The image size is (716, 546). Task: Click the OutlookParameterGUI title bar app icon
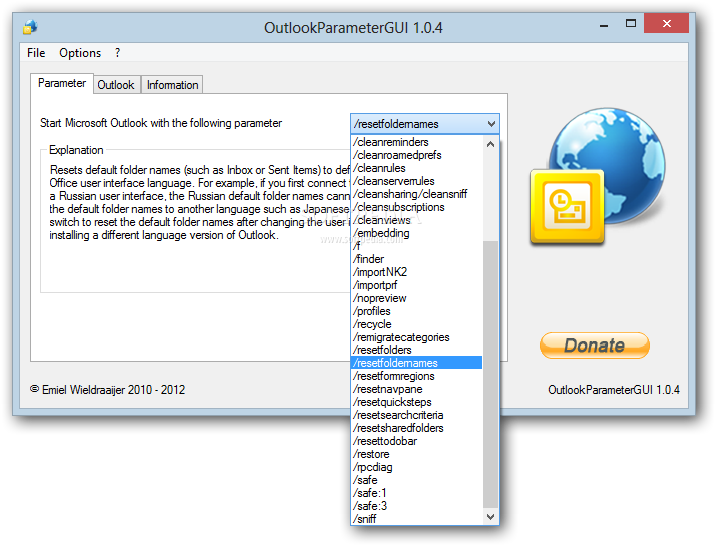point(30,27)
